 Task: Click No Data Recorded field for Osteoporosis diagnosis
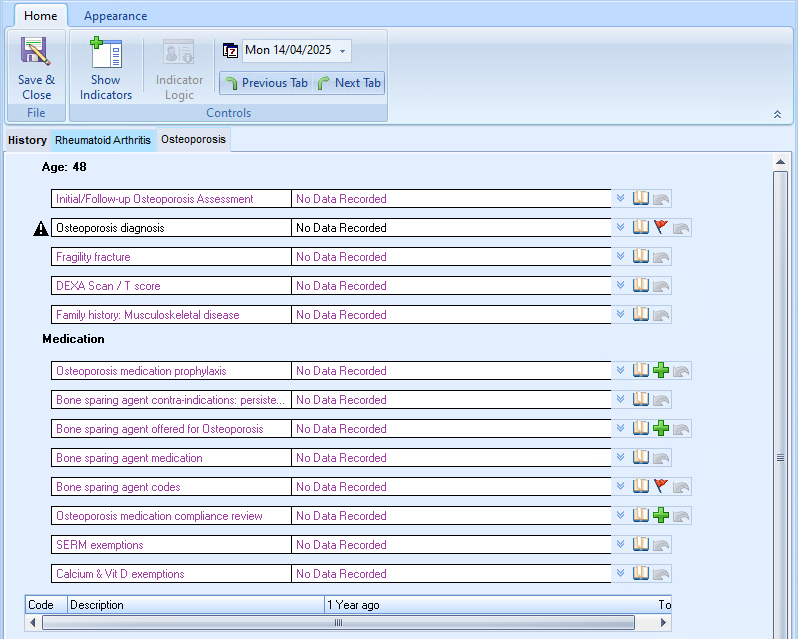451,227
